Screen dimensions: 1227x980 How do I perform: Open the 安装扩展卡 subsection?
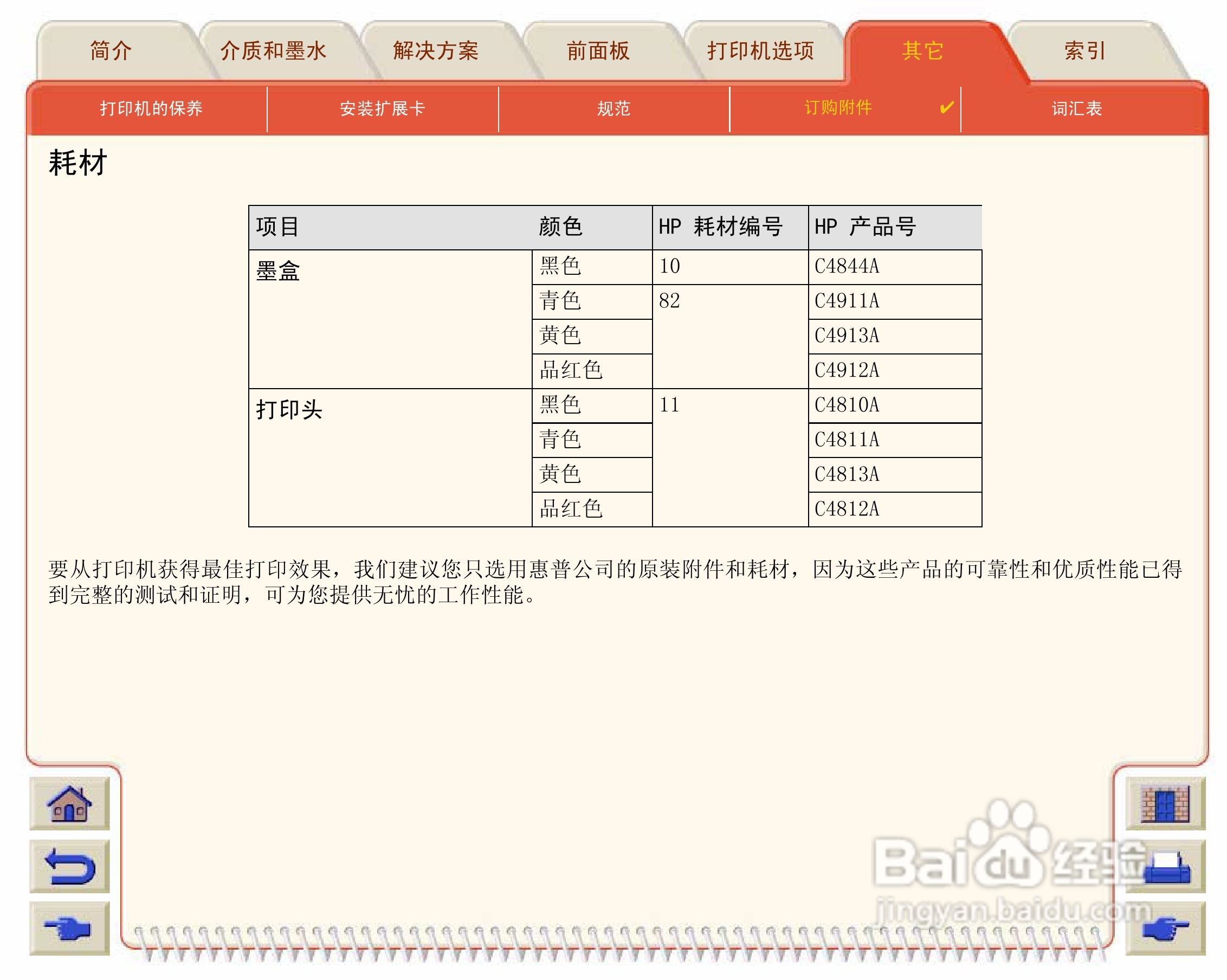tap(383, 108)
